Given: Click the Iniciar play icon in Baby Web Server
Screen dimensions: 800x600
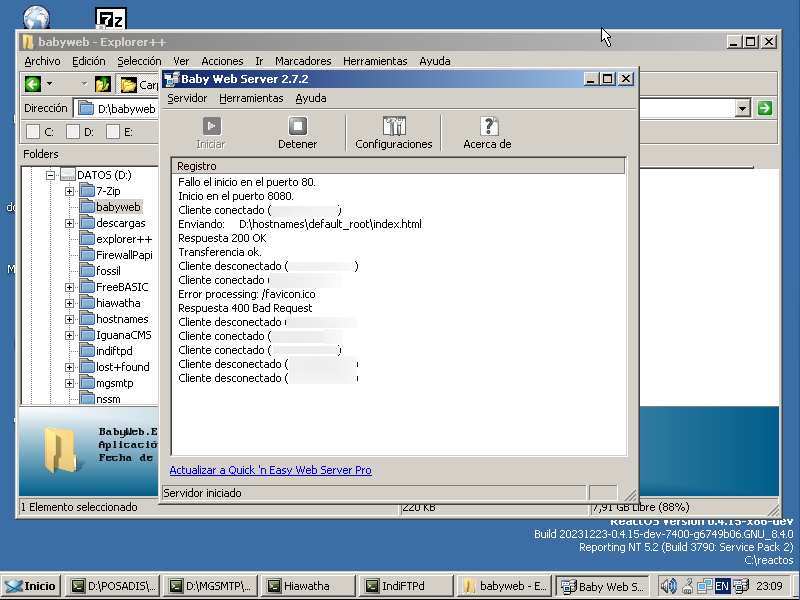Looking at the screenshot, I should point(211,126).
